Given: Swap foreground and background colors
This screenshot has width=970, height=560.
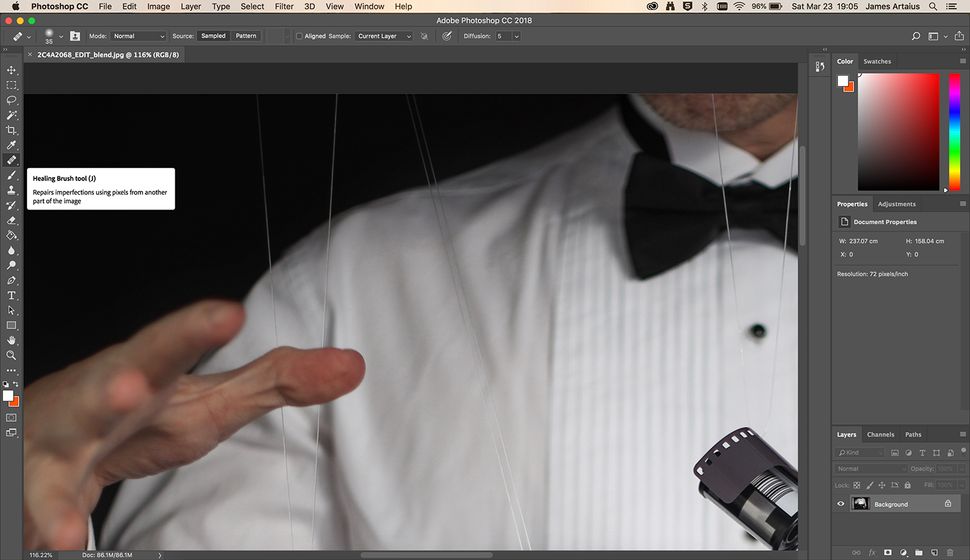Looking at the screenshot, I should (x=16, y=384).
